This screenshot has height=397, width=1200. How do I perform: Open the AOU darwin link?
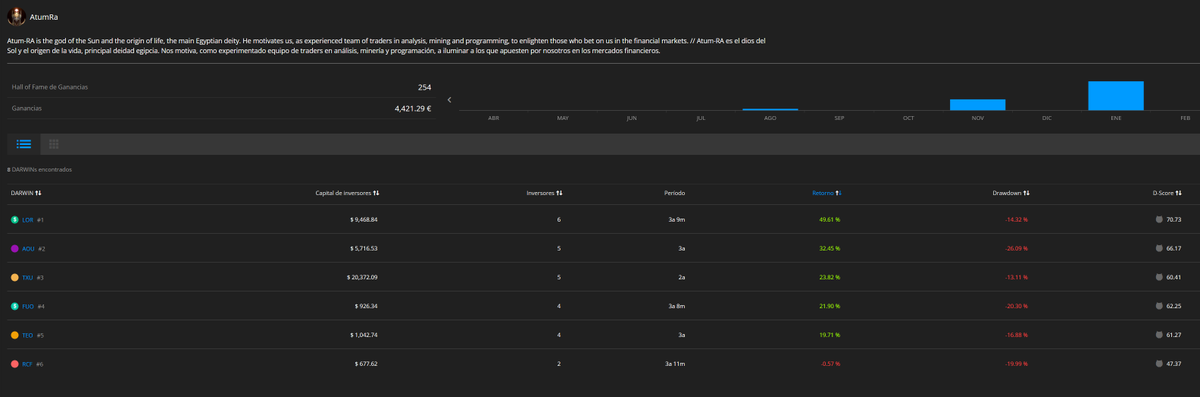(x=28, y=248)
